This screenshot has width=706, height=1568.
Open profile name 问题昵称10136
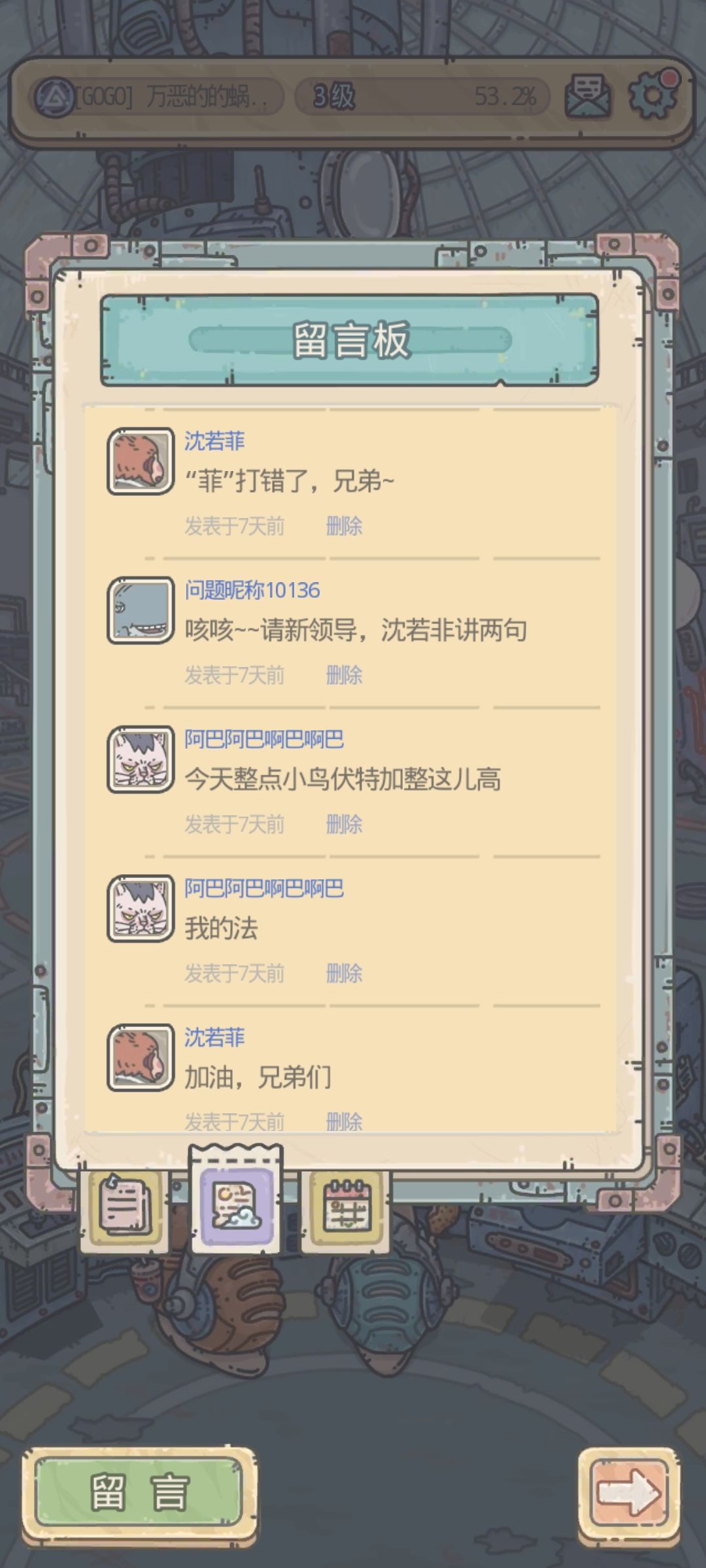tap(252, 591)
